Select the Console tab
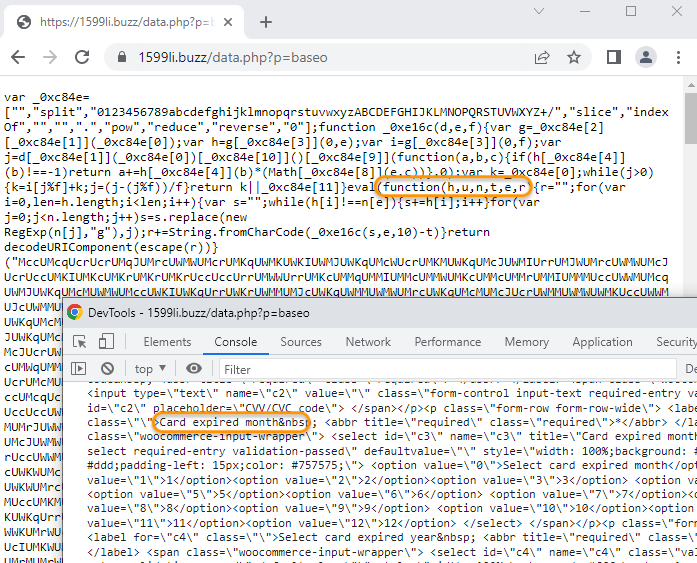 [x=236, y=342]
